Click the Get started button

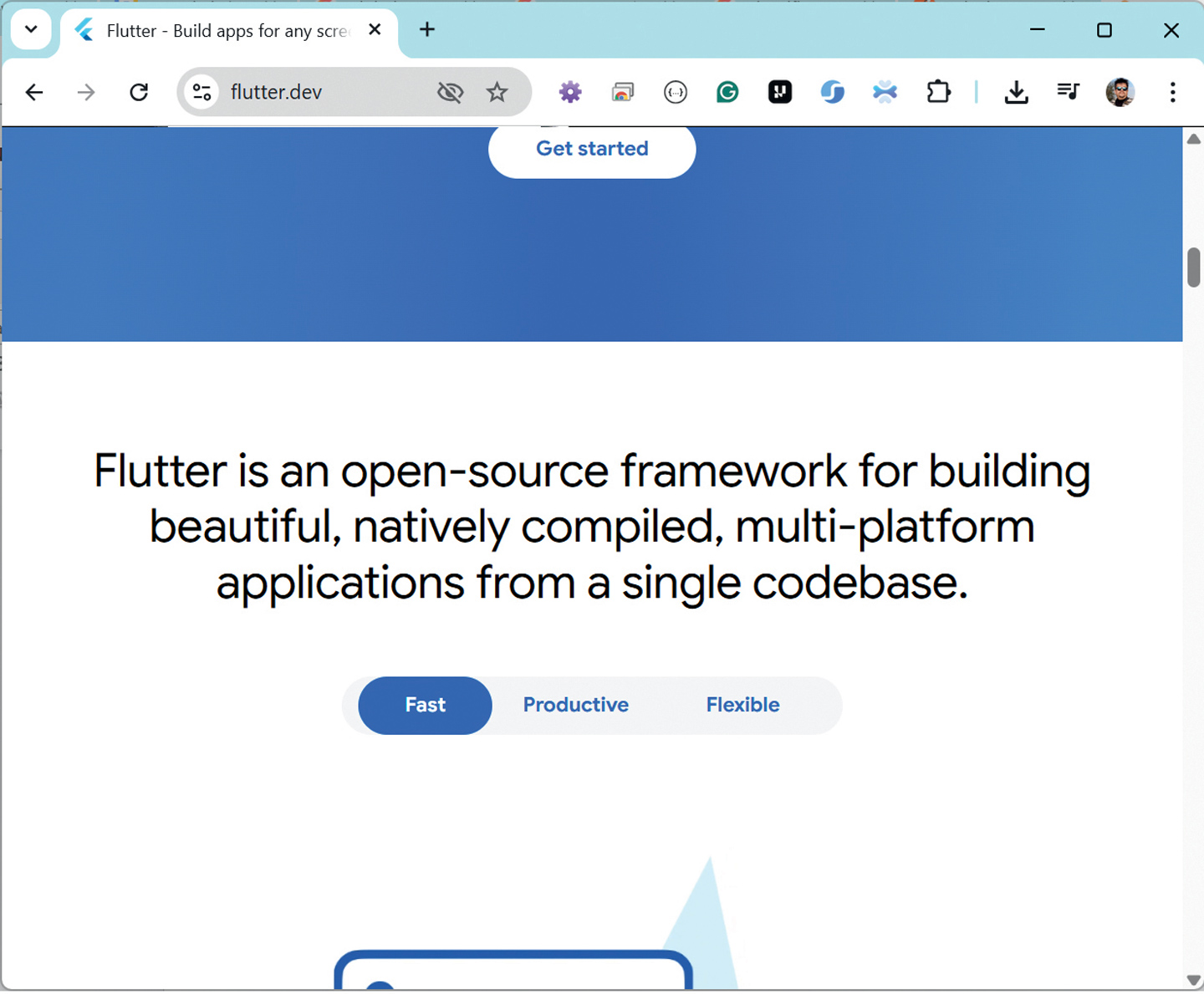coord(592,149)
